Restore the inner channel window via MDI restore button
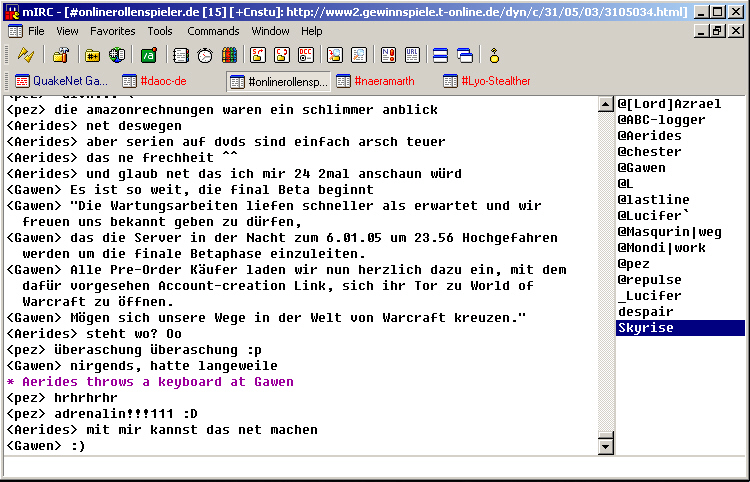 pos(717,32)
